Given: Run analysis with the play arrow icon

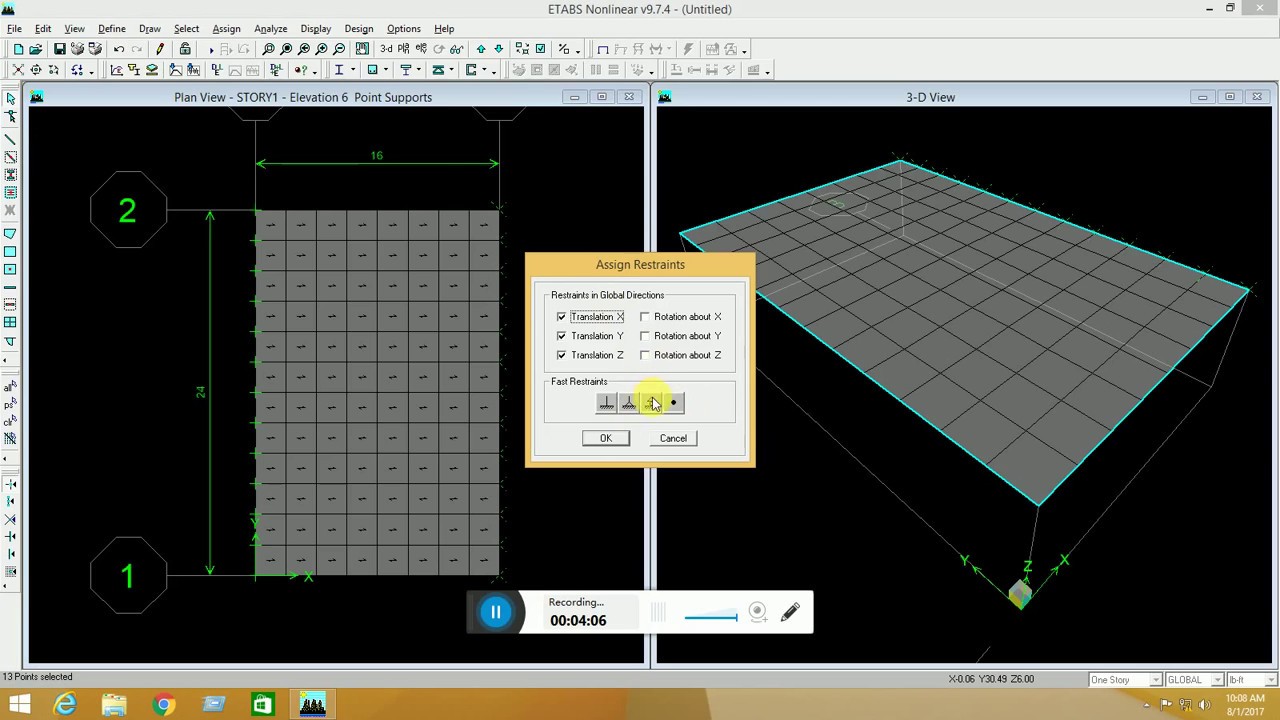Looking at the screenshot, I should (x=211, y=49).
